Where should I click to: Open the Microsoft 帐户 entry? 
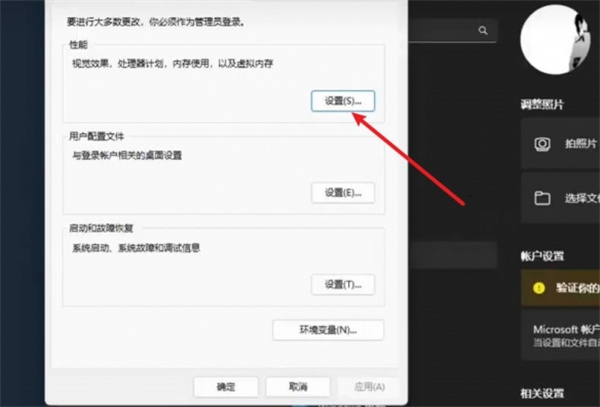click(560, 335)
